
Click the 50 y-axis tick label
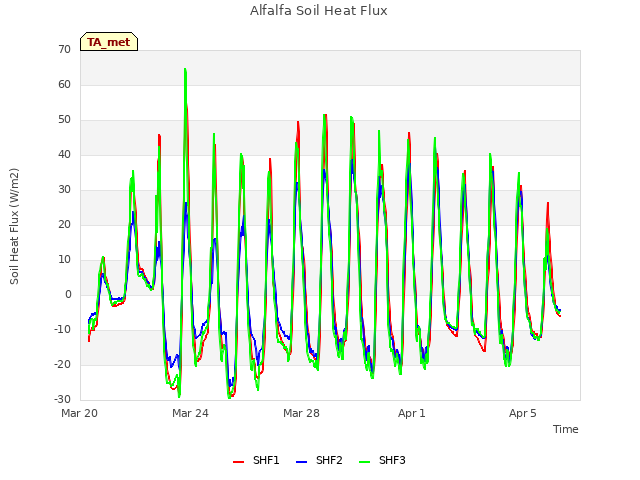click(x=64, y=120)
